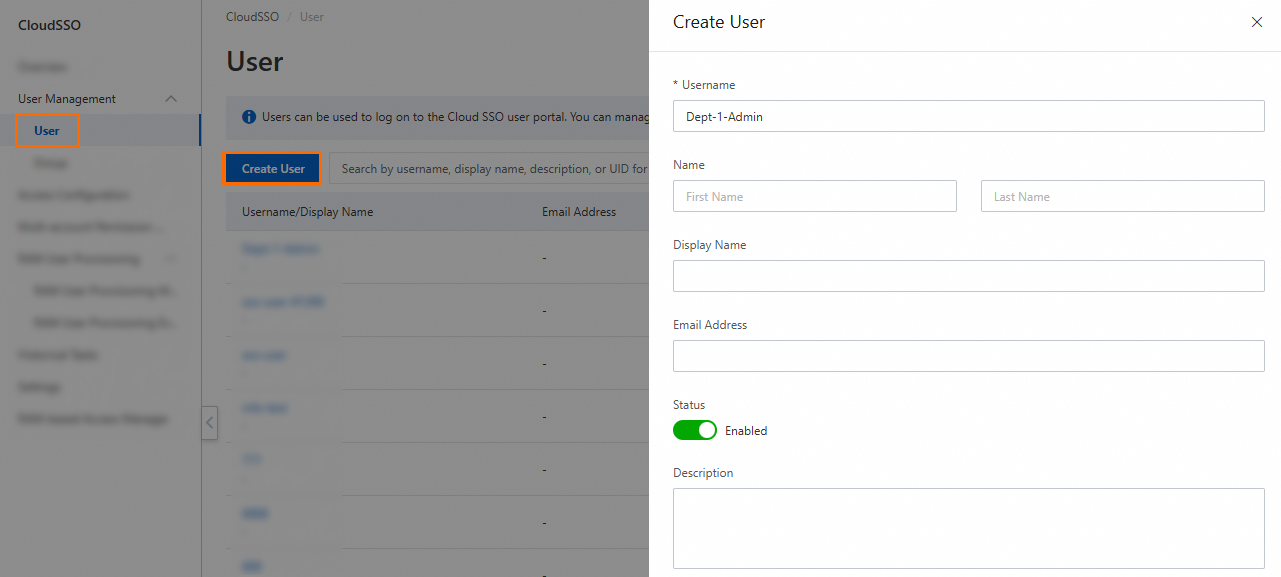Open the User page in the sidebar
The width and height of the screenshot is (1281, 577).
(47, 131)
